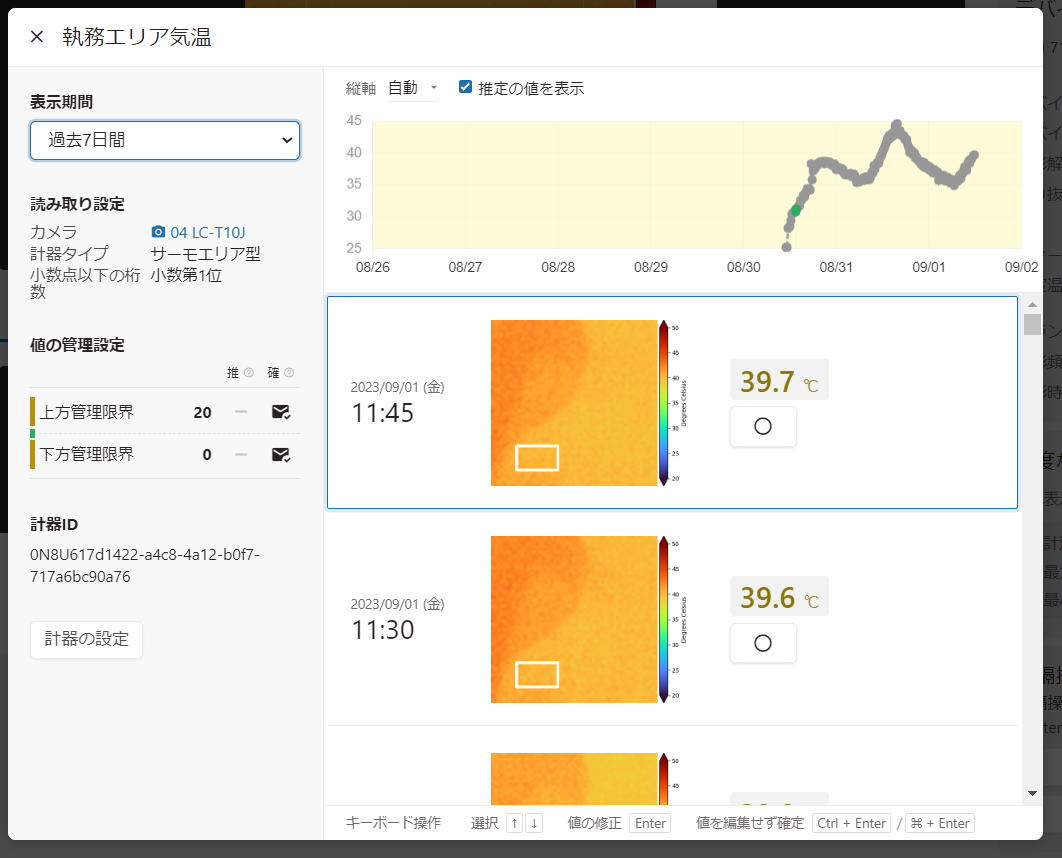The width and height of the screenshot is (1062, 858).
Task: Open the 縦軸 自動 axis dropdown
Action: [412, 88]
